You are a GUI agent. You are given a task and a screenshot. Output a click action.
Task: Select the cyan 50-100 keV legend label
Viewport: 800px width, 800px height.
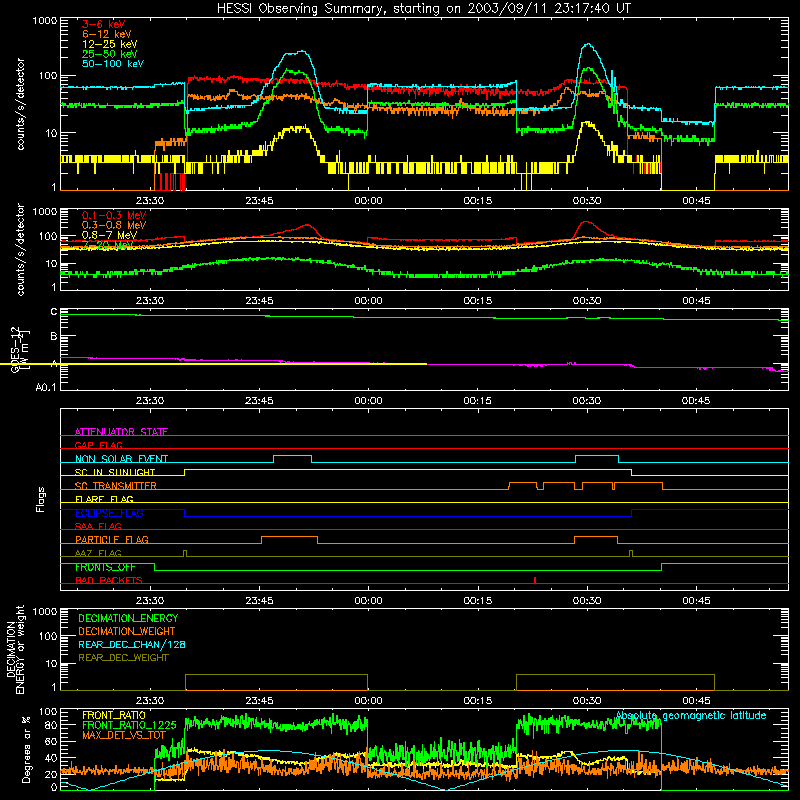112,63
